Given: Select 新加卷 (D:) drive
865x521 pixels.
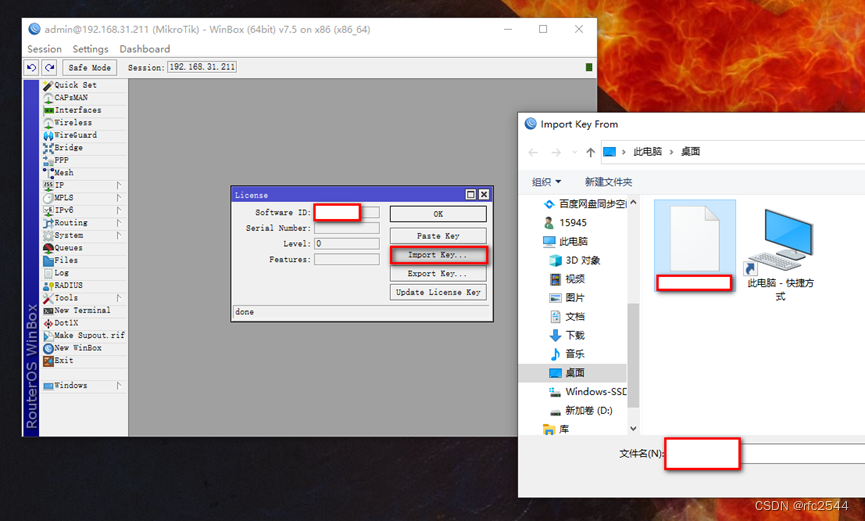Looking at the screenshot, I should (x=581, y=410).
